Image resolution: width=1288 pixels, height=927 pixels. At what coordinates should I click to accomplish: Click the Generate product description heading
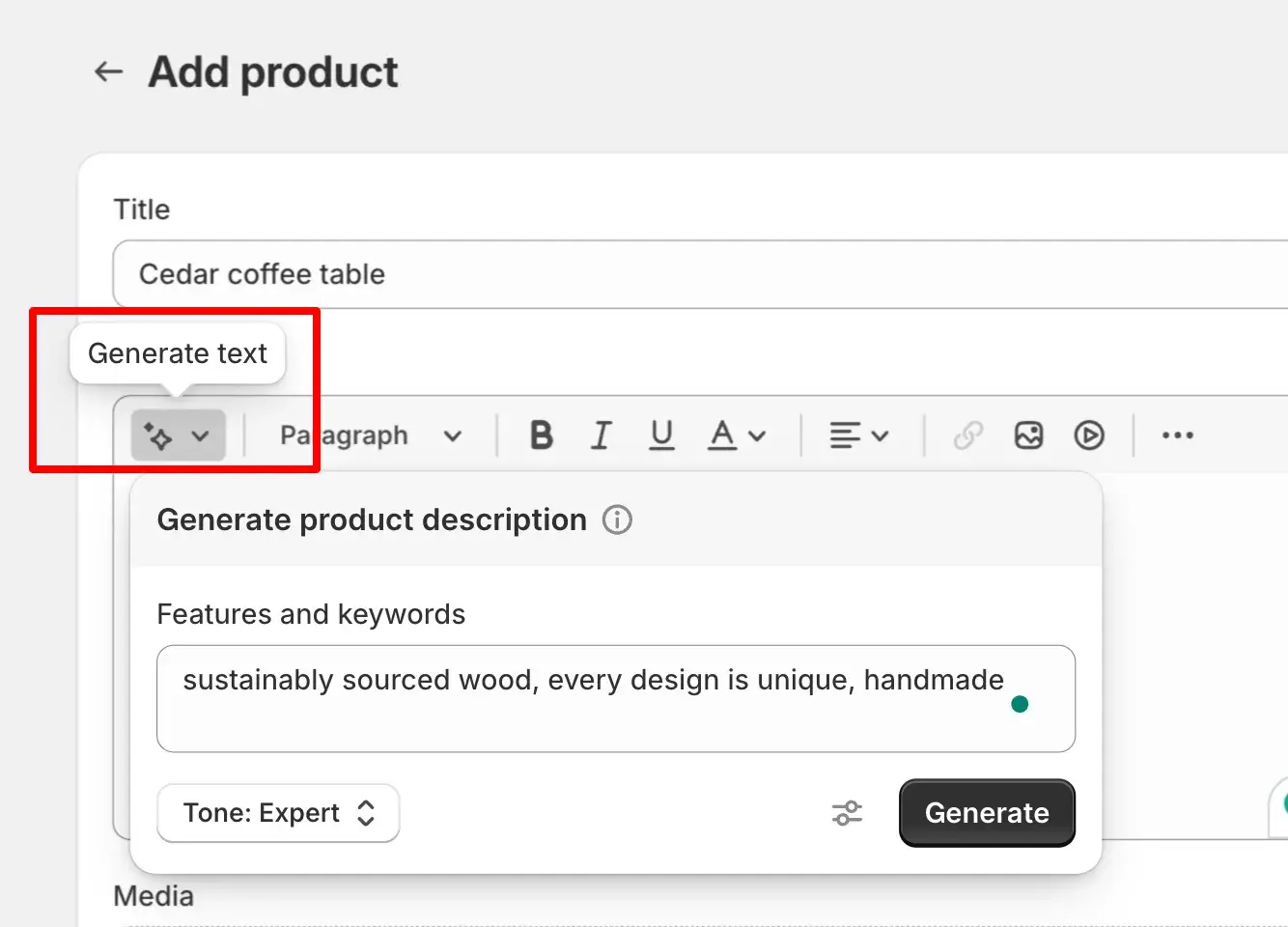pyautogui.click(x=372, y=520)
